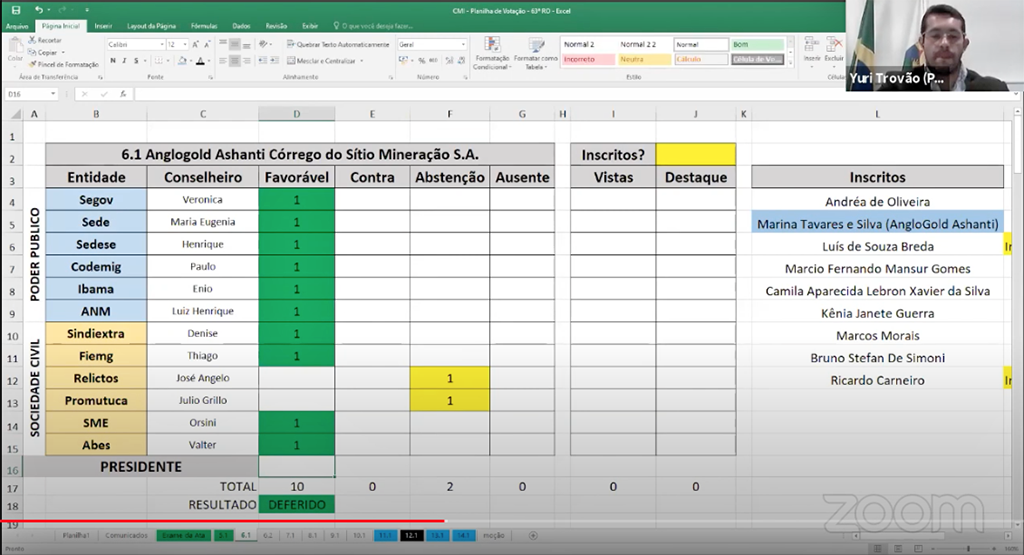Add a new sheet with plus button
Screen dimensions: 1024x555
pos(532,536)
